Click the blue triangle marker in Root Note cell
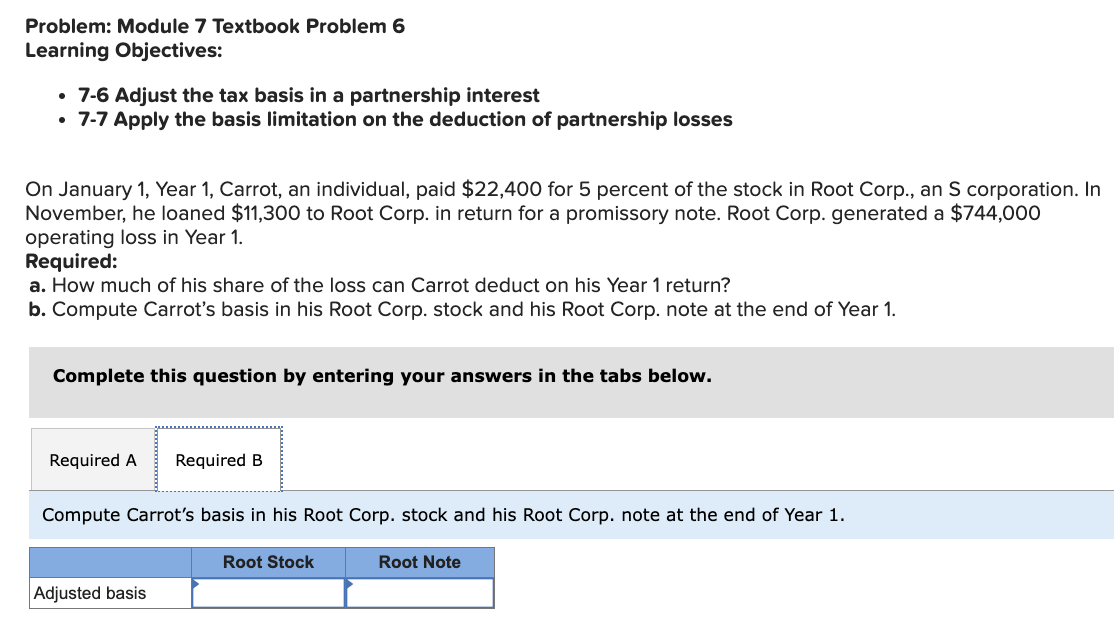Image resolution: width=1114 pixels, height=620 pixels. point(349,585)
